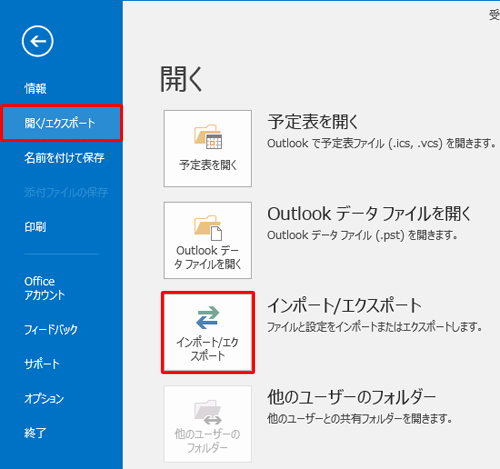Click the インポート/エクスポート heading text
Image resolution: width=500 pixels, height=469 pixels.
click(345, 305)
